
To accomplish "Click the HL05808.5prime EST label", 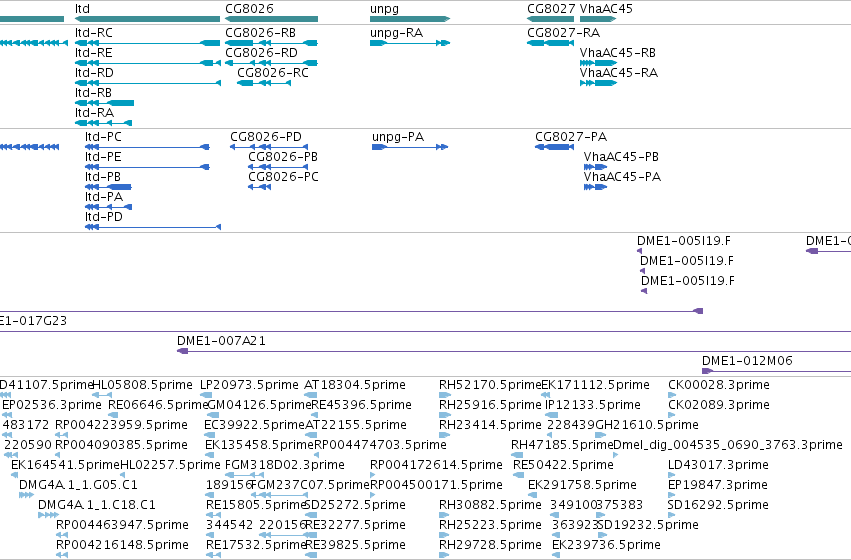I will pyautogui.click(x=143, y=385).
